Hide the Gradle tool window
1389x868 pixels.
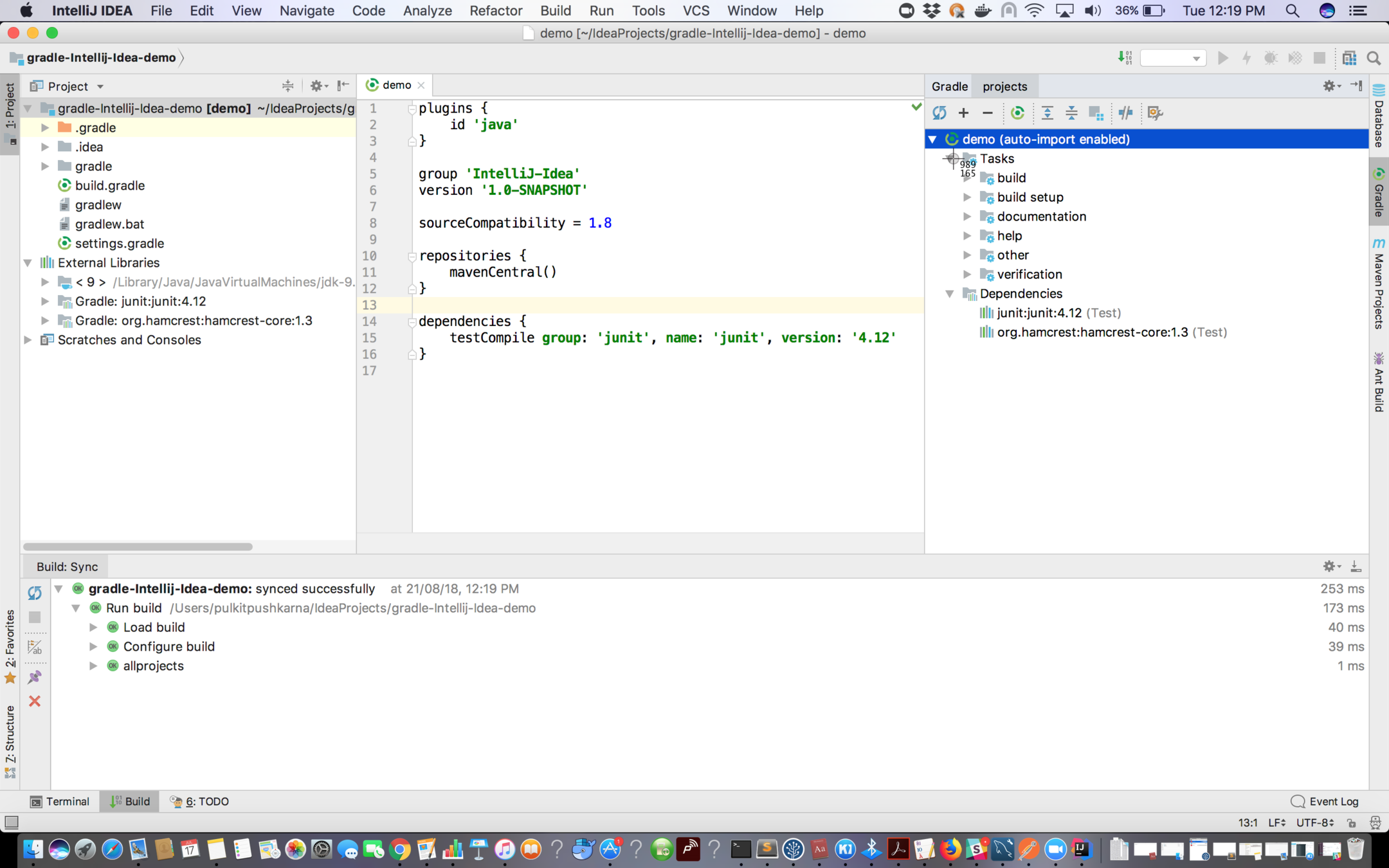(1357, 86)
